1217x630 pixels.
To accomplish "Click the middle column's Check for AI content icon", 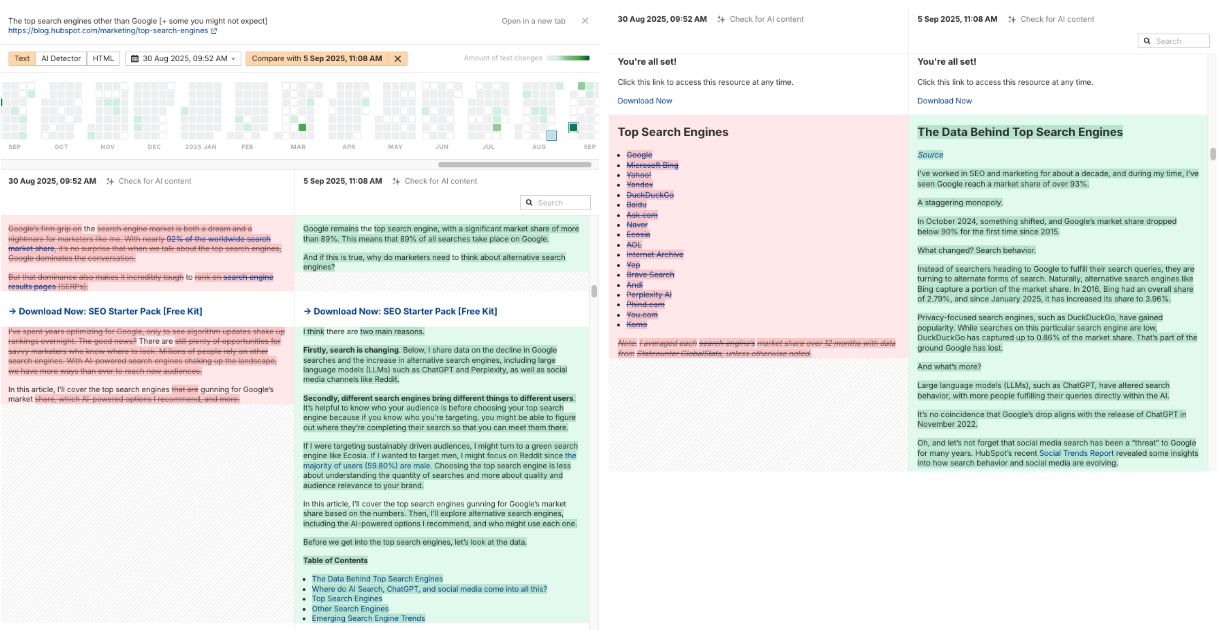I will tap(723, 18).
